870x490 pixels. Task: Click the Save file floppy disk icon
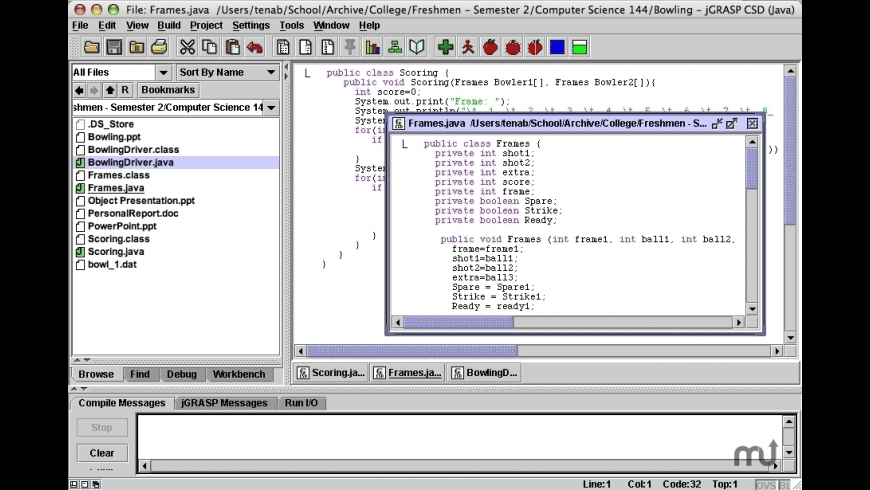[x=114, y=47]
